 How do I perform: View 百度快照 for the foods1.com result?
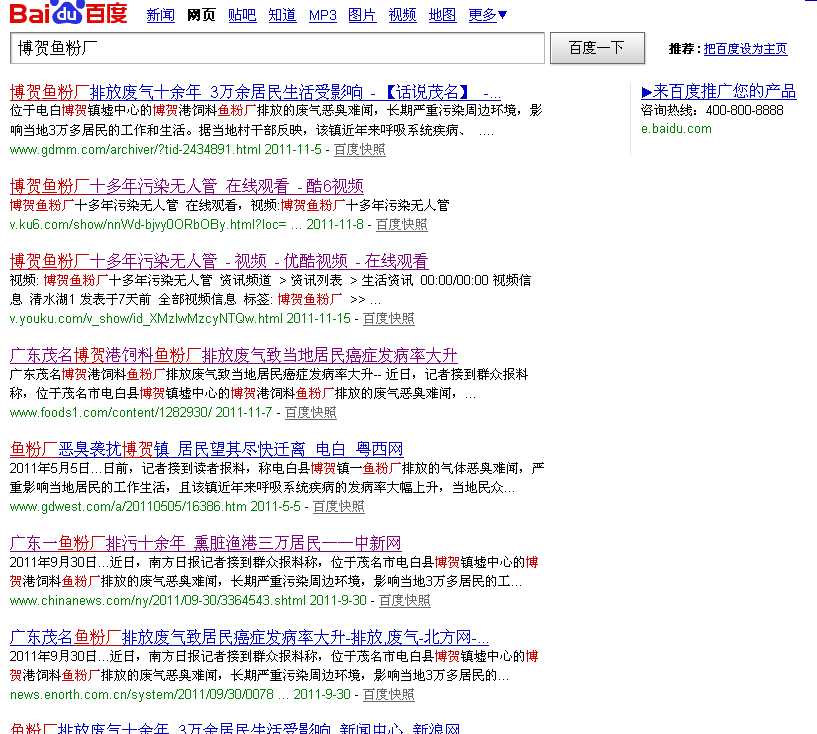pyautogui.click(x=310, y=413)
